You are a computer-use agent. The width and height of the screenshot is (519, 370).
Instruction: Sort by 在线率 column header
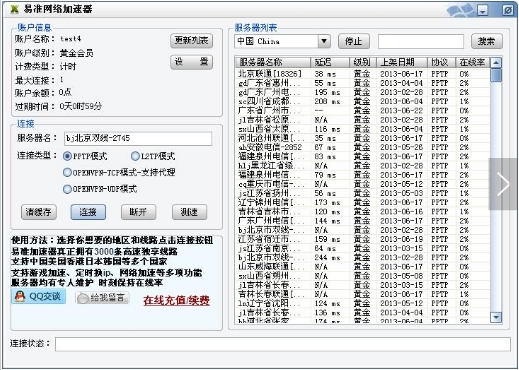pos(473,62)
